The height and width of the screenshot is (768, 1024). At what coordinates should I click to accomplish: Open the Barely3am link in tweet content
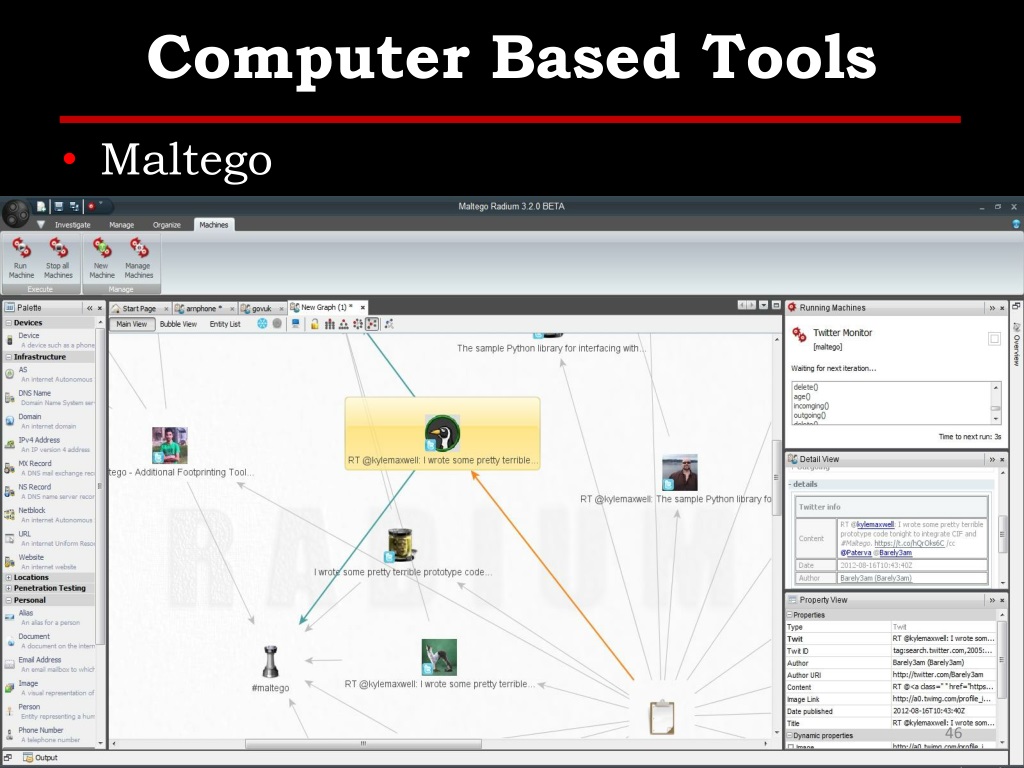tap(895, 552)
